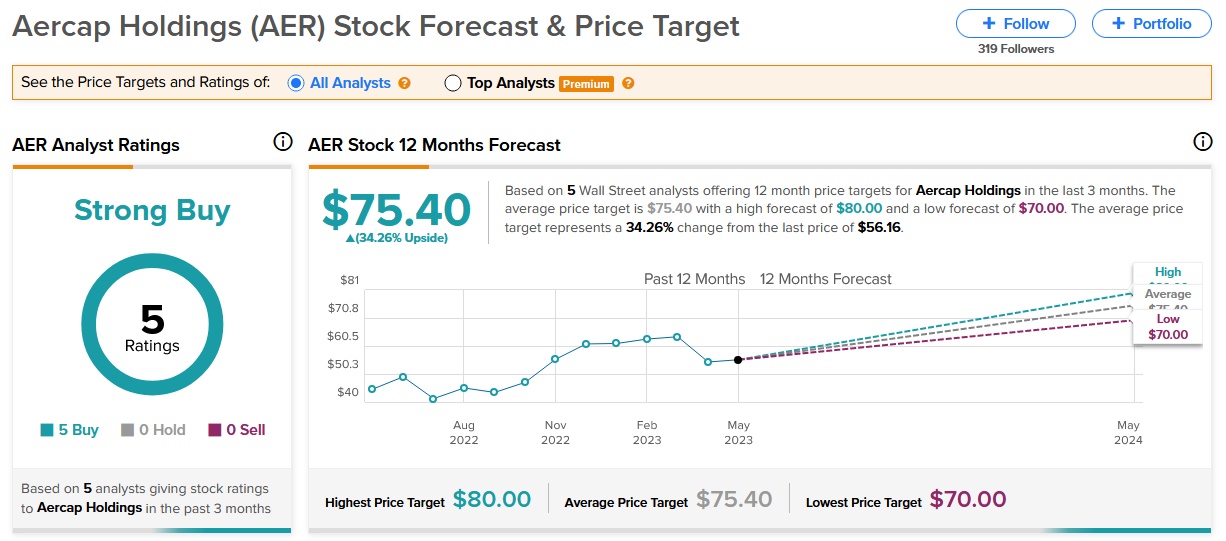Click the orange Premium badge
The image size is (1226, 541).
pyautogui.click(x=586, y=84)
